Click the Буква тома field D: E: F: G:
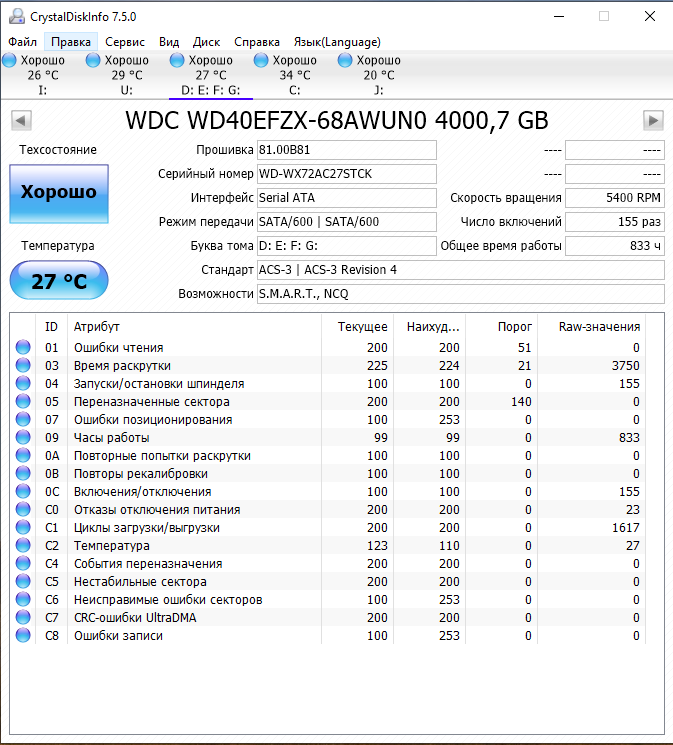Image resolution: width=673 pixels, height=745 pixels. point(346,246)
